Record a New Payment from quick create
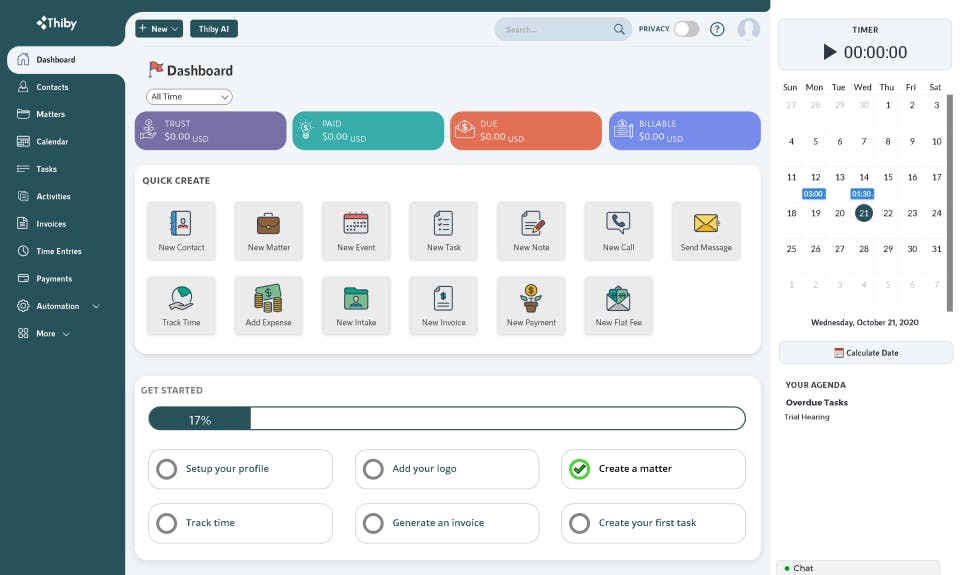This screenshot has height=575, width=960. coord(531,306)
